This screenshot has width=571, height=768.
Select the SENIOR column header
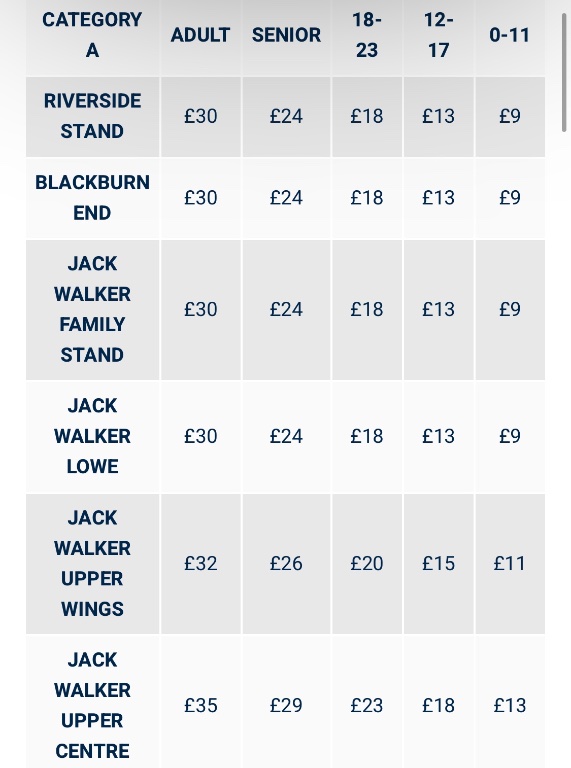286,35
